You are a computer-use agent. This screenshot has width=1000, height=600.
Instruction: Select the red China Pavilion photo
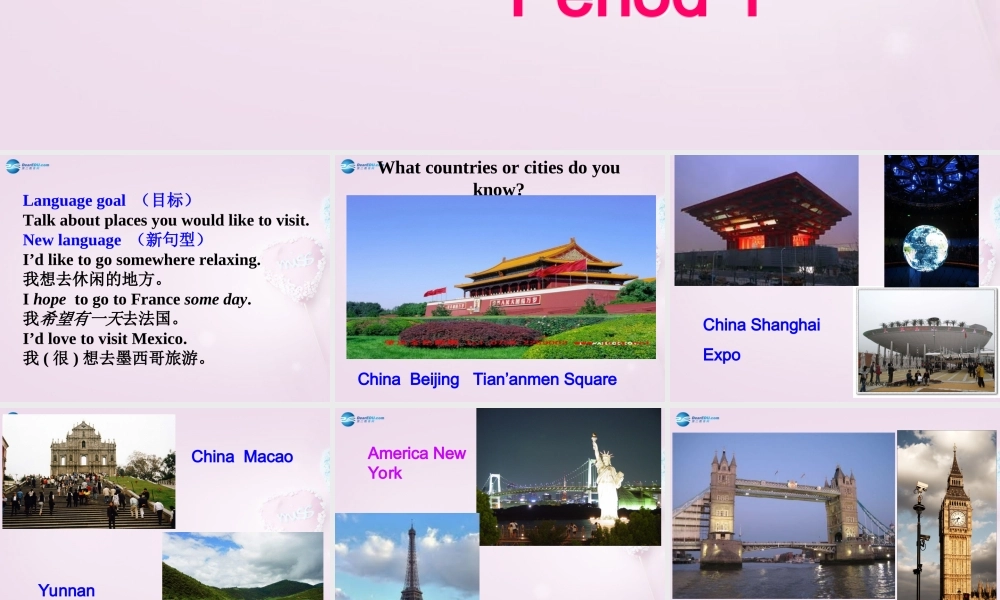click(766, 220)
